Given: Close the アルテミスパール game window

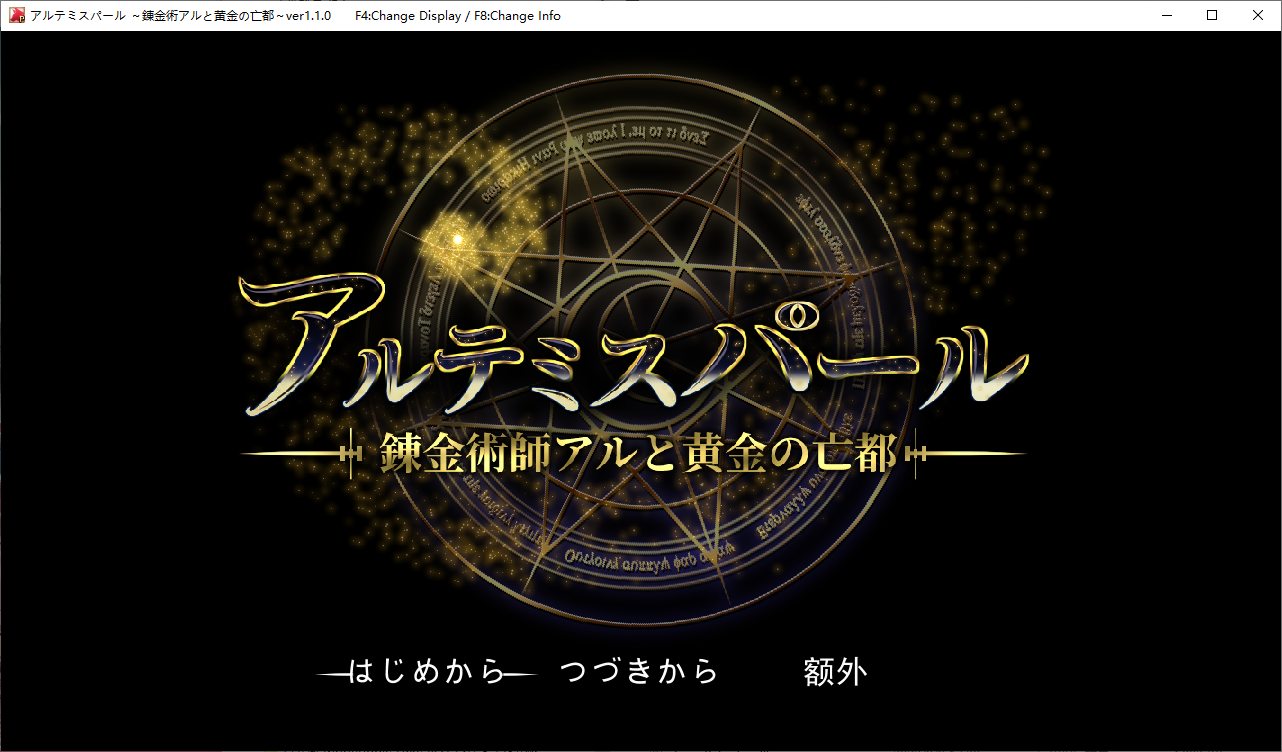Looking at the screenshot, I should click(x=1258, y=16).
